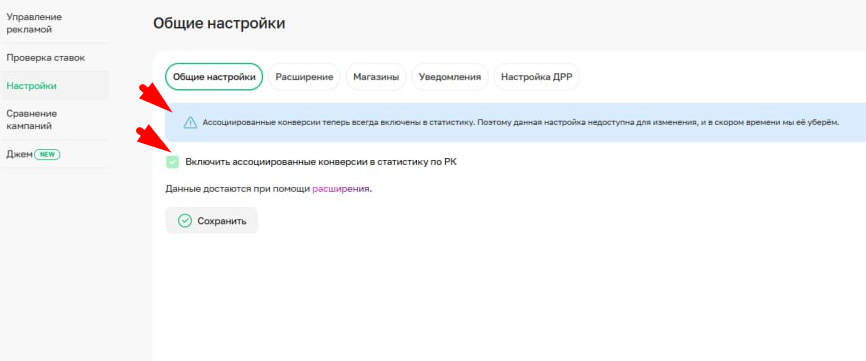Select the Уведомления tab
This screenshot has width=866, height=361.
point(450,77)
